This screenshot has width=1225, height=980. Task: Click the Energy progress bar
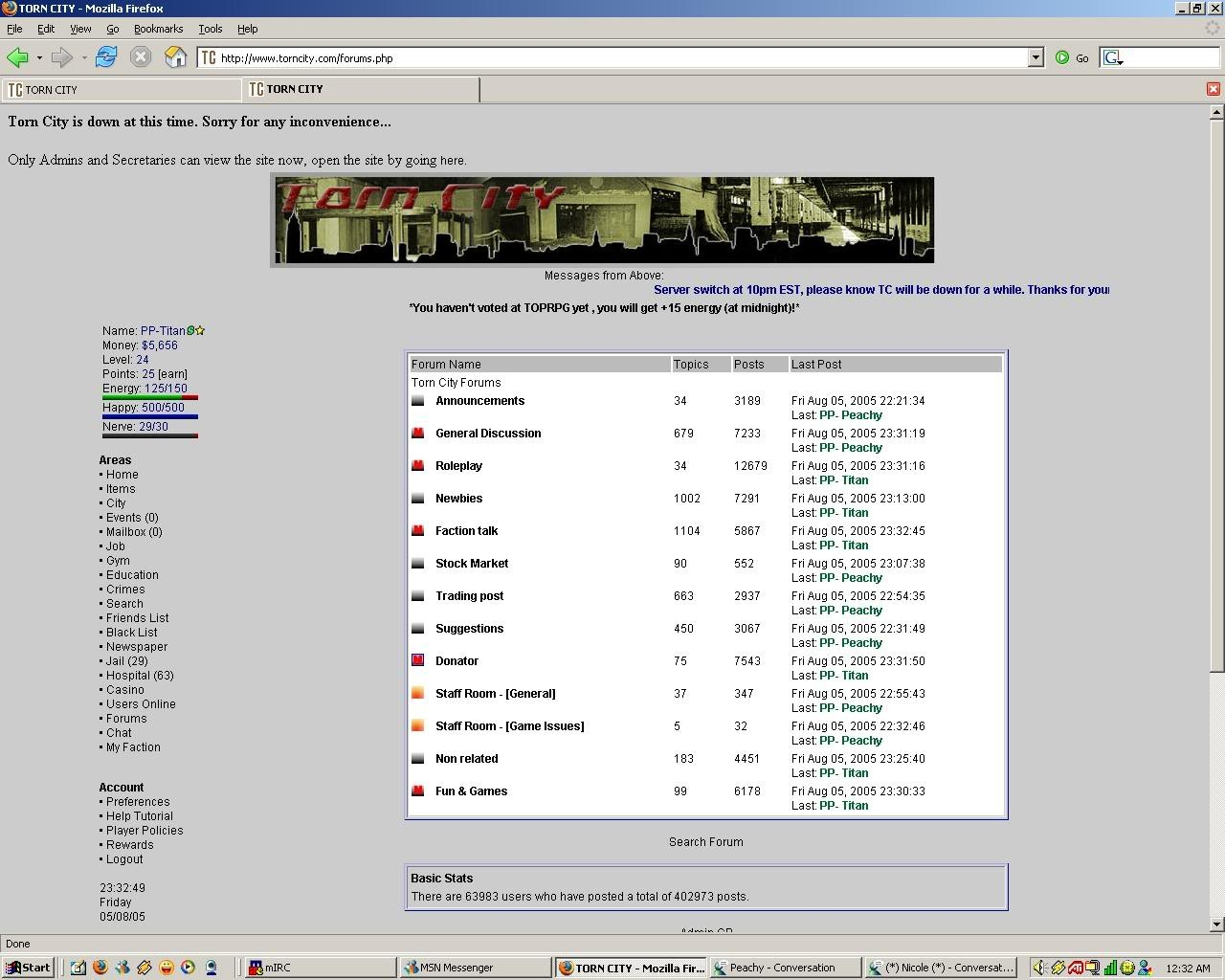tap(149, 397)
